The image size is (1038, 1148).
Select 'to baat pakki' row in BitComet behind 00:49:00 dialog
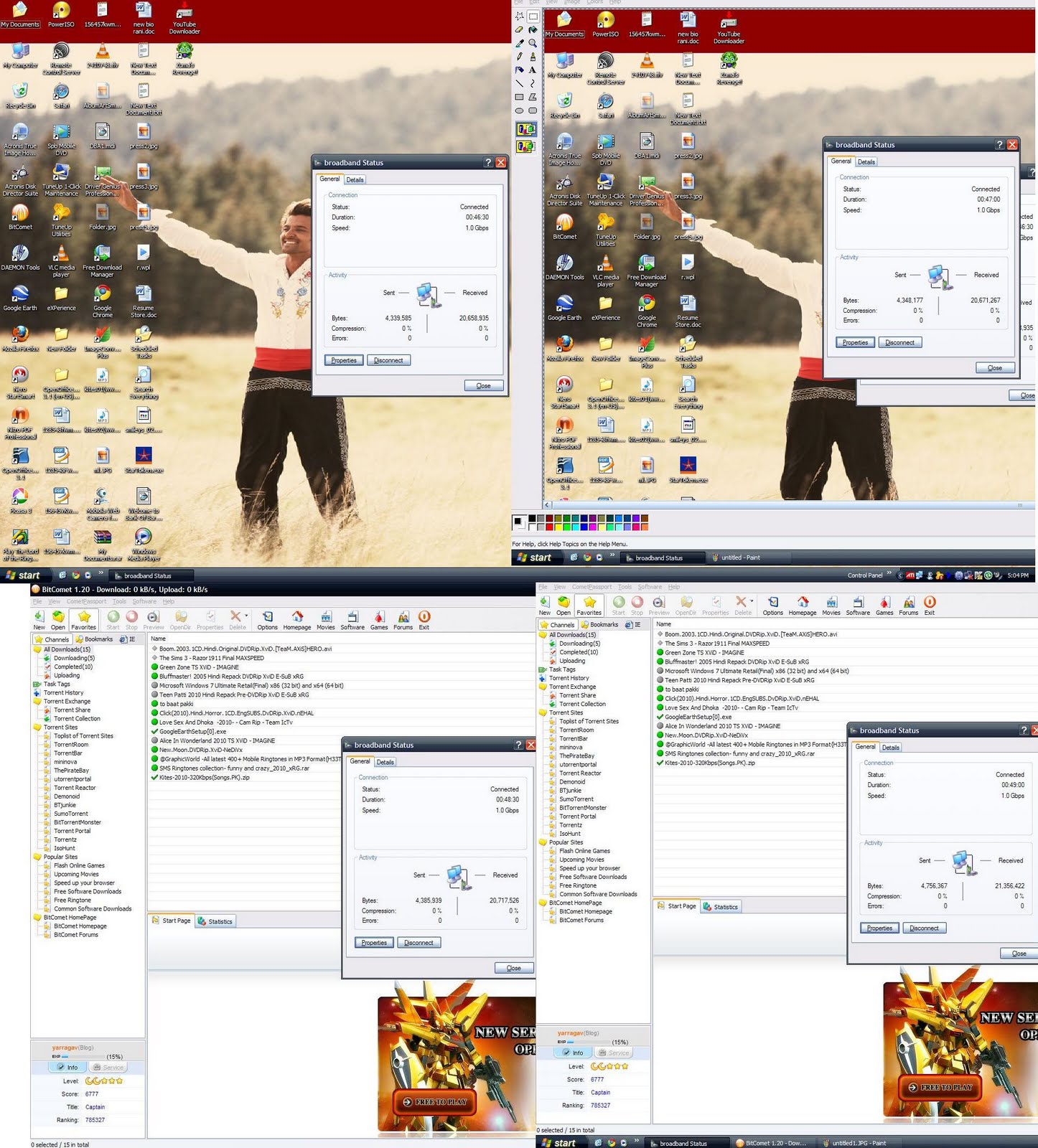(x=681, y=690)
